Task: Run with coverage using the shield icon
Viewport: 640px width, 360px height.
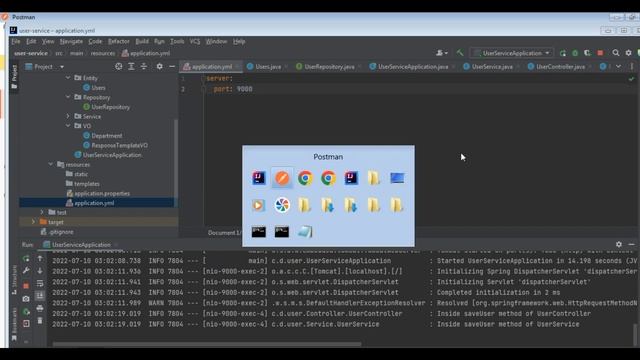Action: point(587,53)
